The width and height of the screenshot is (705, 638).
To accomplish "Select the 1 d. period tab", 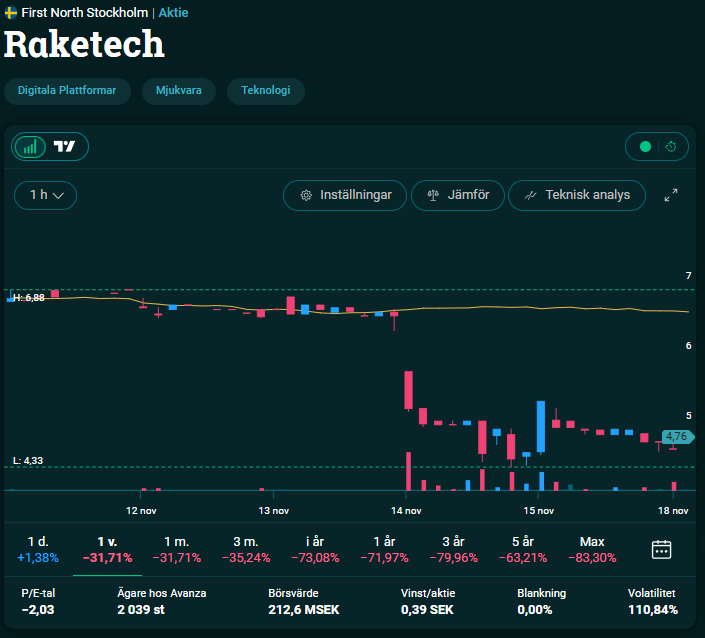I will click(x=38, y=549).
